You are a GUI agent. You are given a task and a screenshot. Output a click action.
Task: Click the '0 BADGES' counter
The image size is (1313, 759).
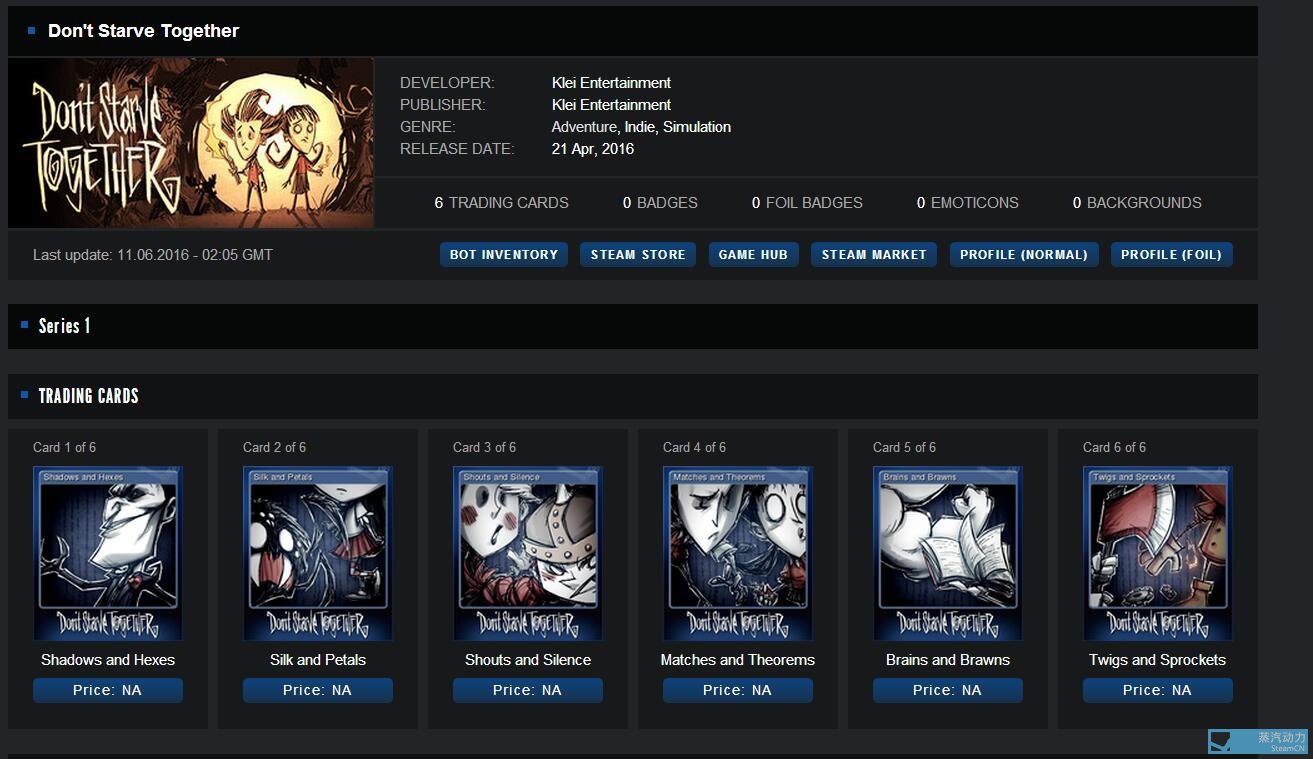660,203
